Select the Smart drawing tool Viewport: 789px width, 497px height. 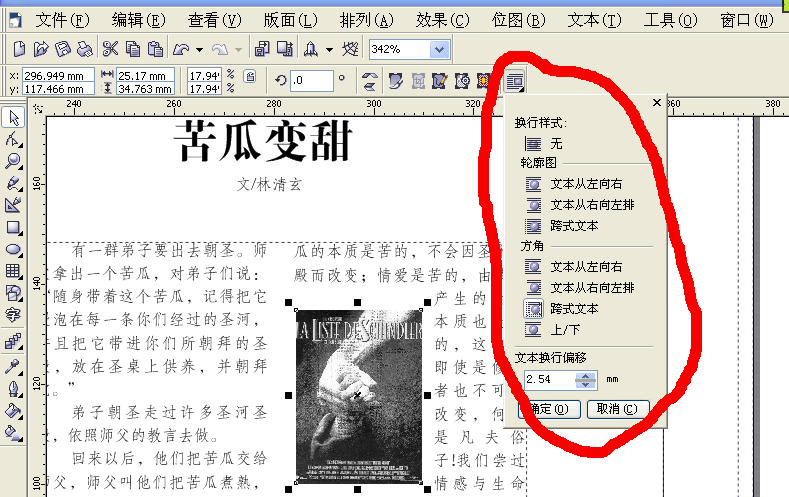pos(14,205)
